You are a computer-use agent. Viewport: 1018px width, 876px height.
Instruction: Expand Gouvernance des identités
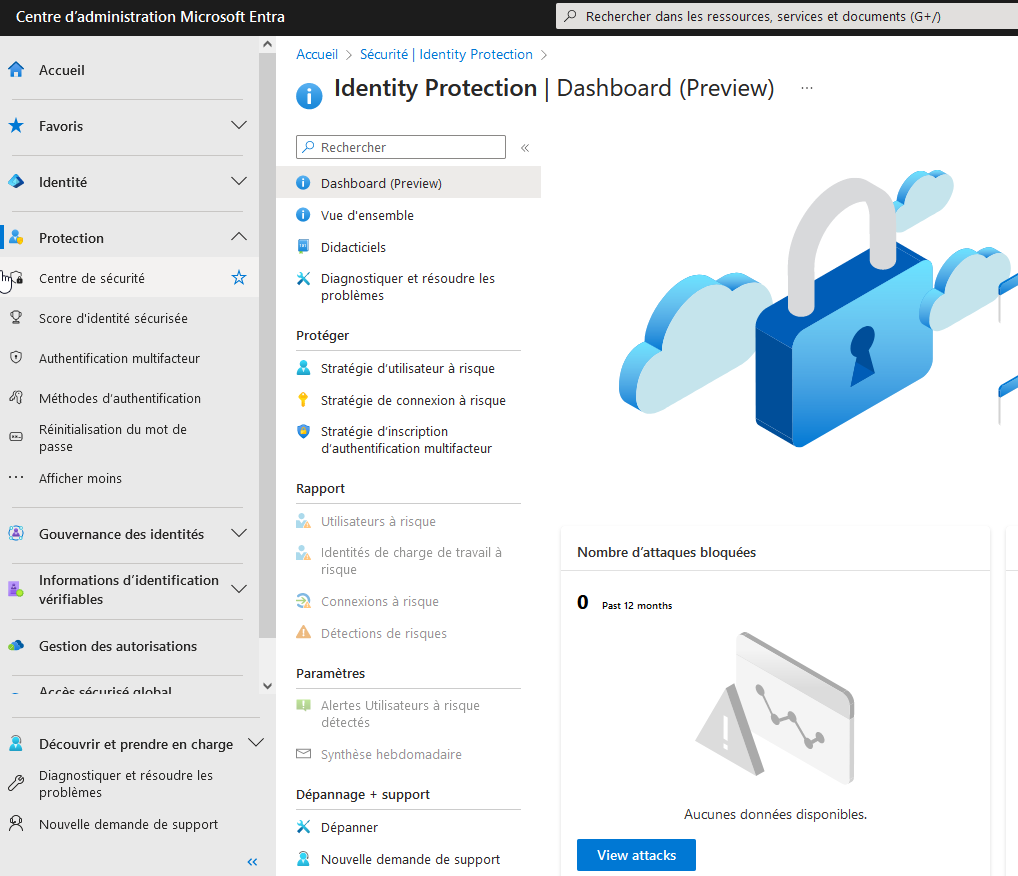(239, 534)
